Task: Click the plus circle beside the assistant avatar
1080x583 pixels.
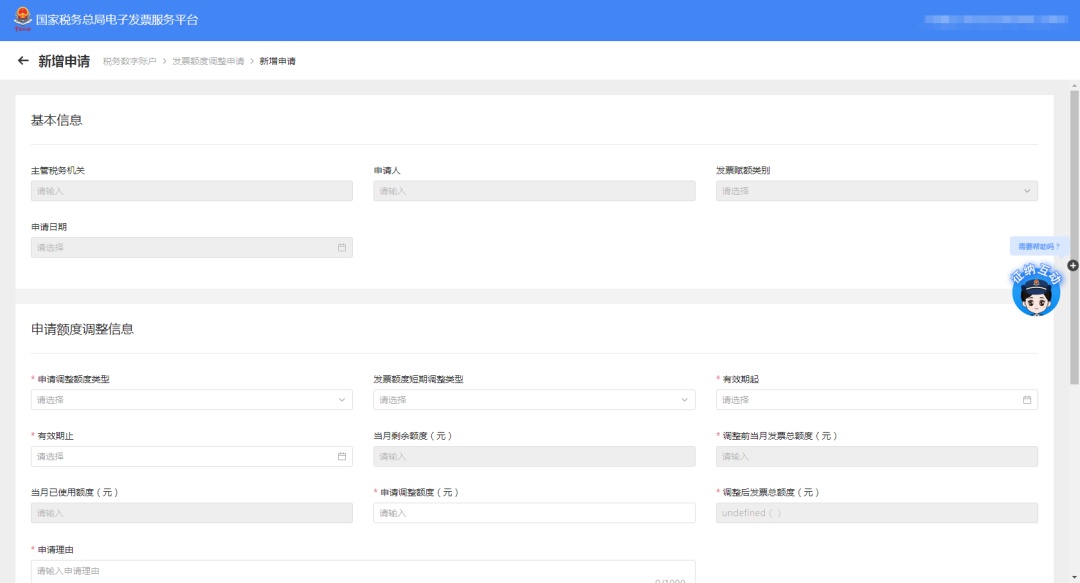Action: click(x=1072, y=265)
